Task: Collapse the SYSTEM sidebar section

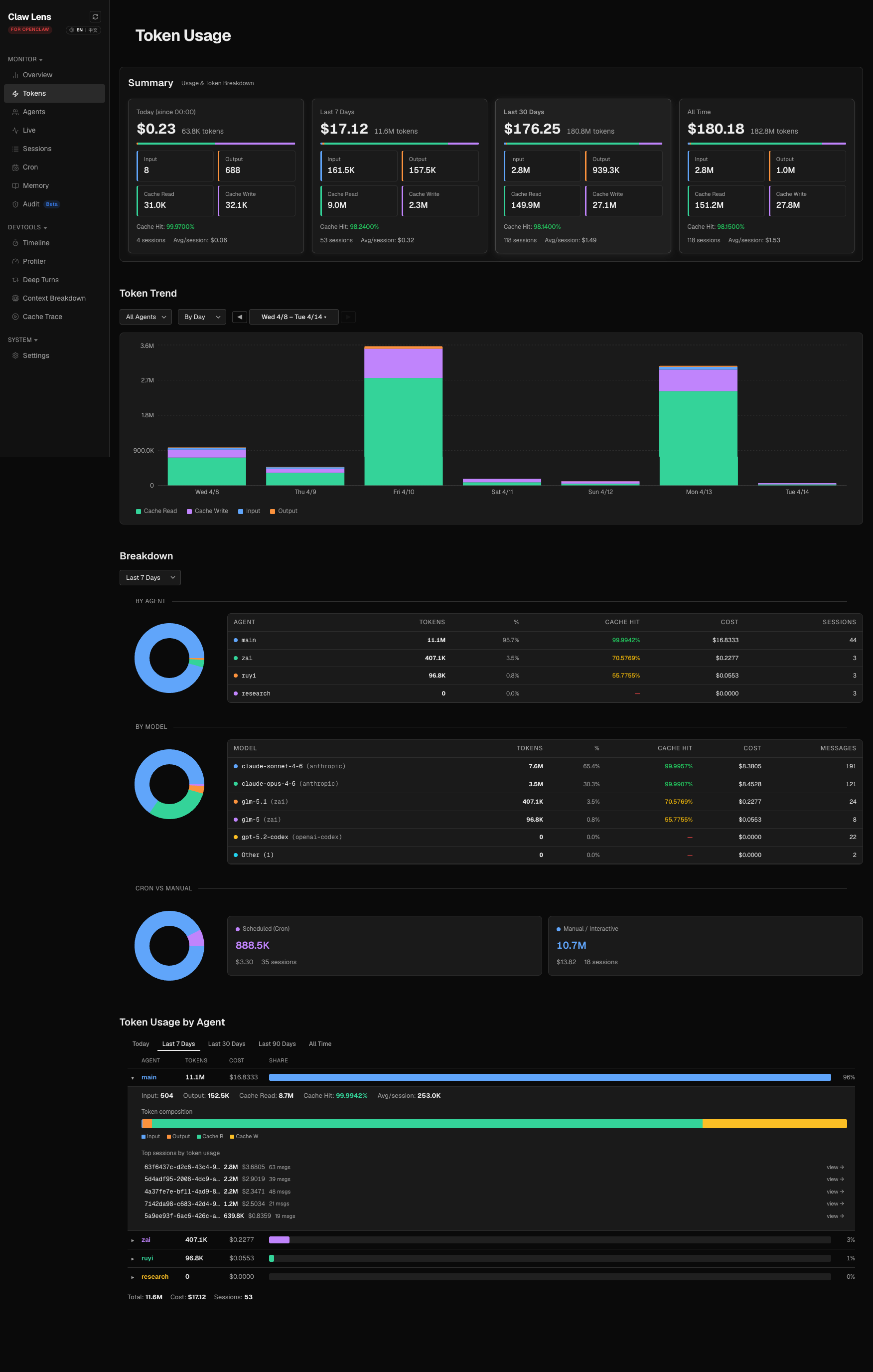Action: pyautogui.click(x=23, y=340)
